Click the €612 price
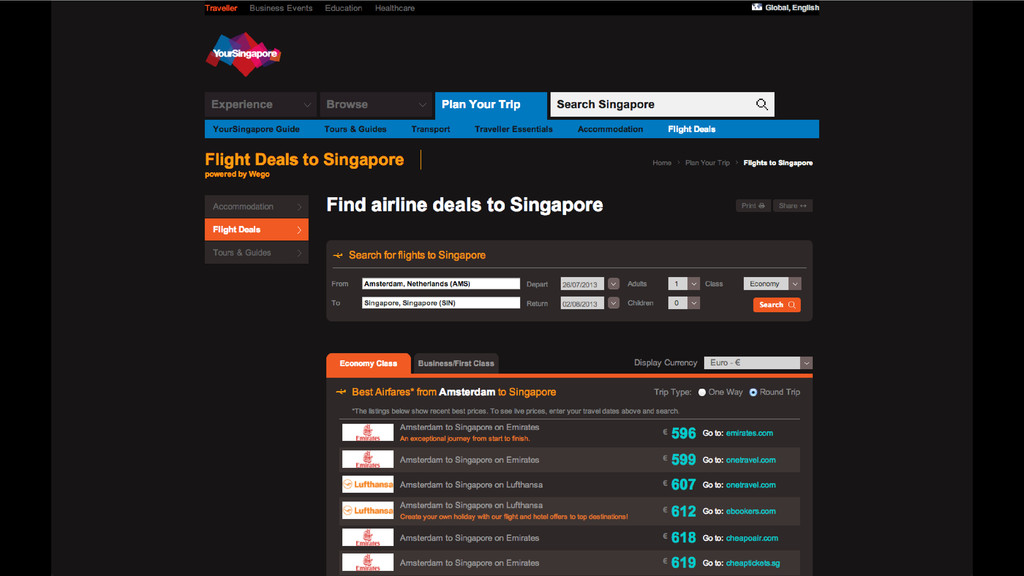Screen dimensions: 1024x576 coord(683,511)
